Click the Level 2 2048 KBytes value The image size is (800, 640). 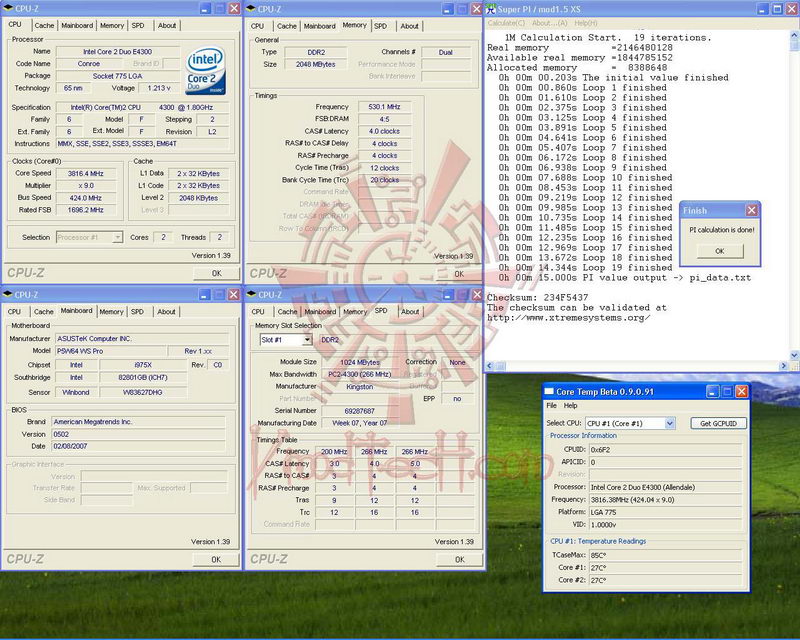[x=198, y=198]
